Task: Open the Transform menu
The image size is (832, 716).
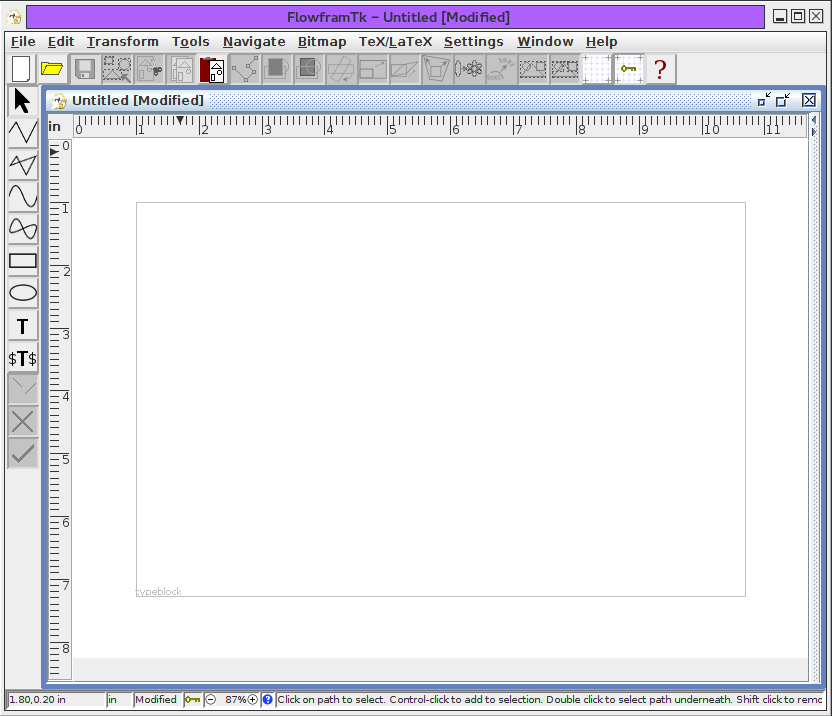Action: pos(122,42)
